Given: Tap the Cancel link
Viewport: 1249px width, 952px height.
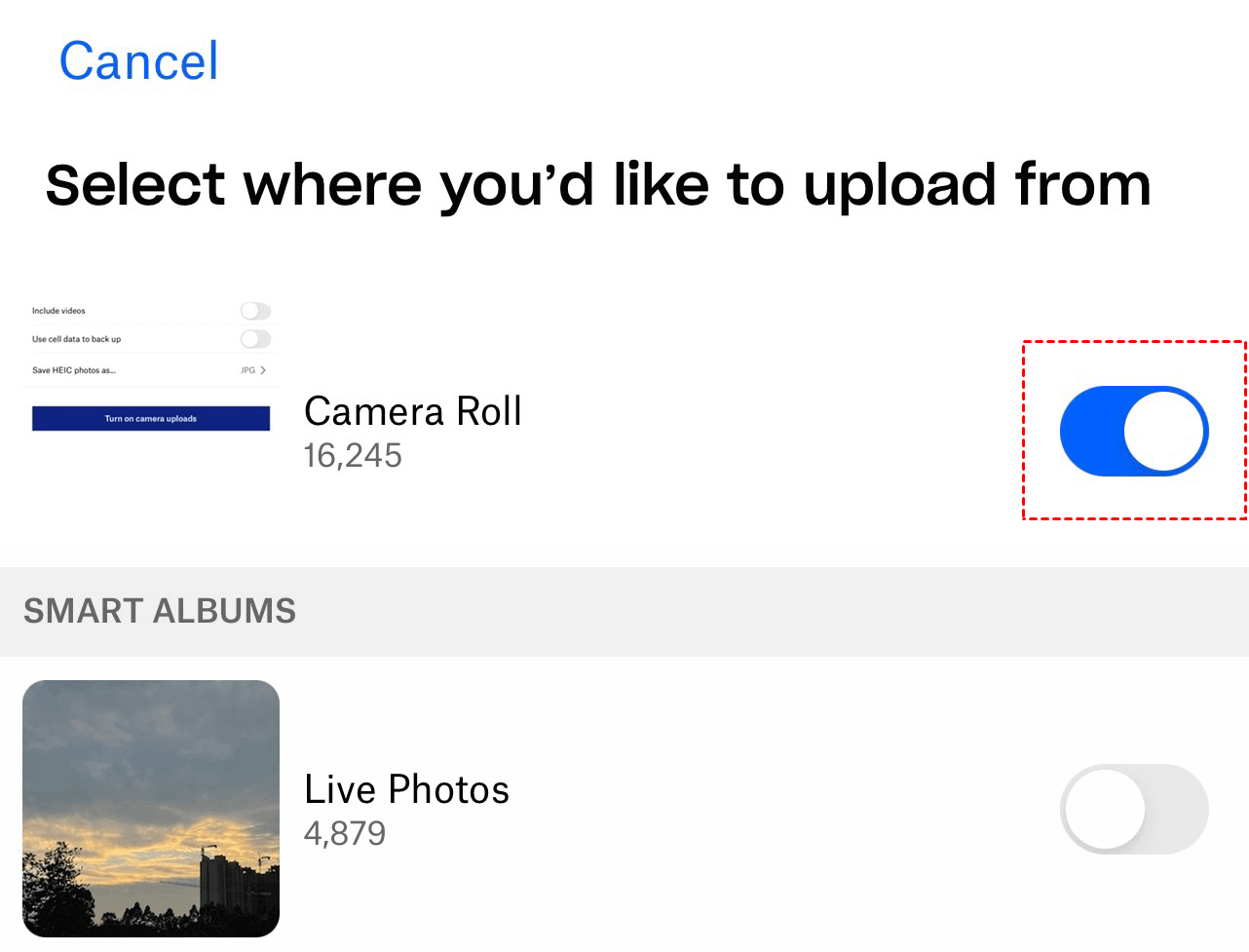Looking at the screenshot, I should [138, 61].
